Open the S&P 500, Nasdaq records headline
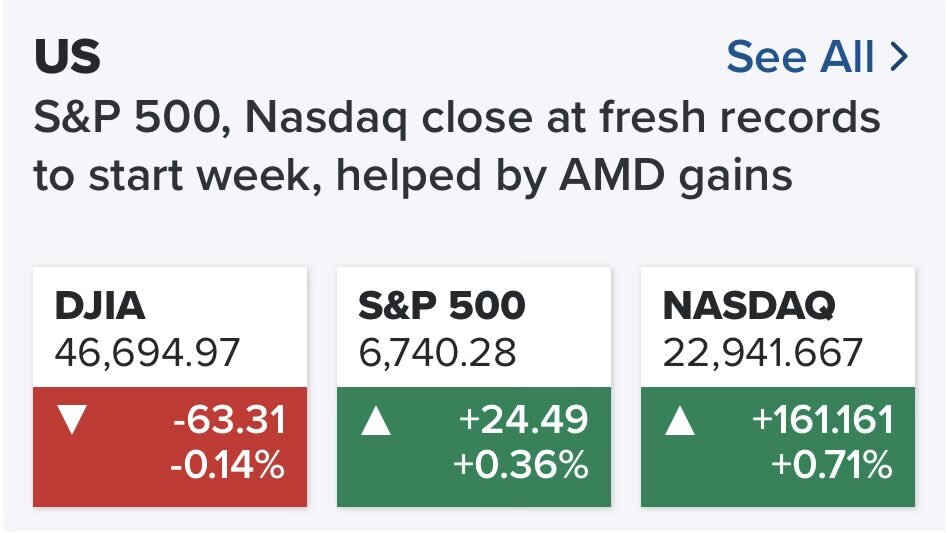Screen dimensions: 948x533 [457, 119]
